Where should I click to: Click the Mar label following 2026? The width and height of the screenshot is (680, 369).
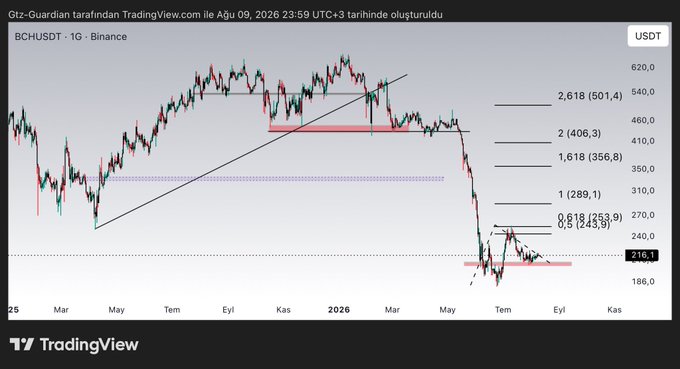click(x=392, y=310)
